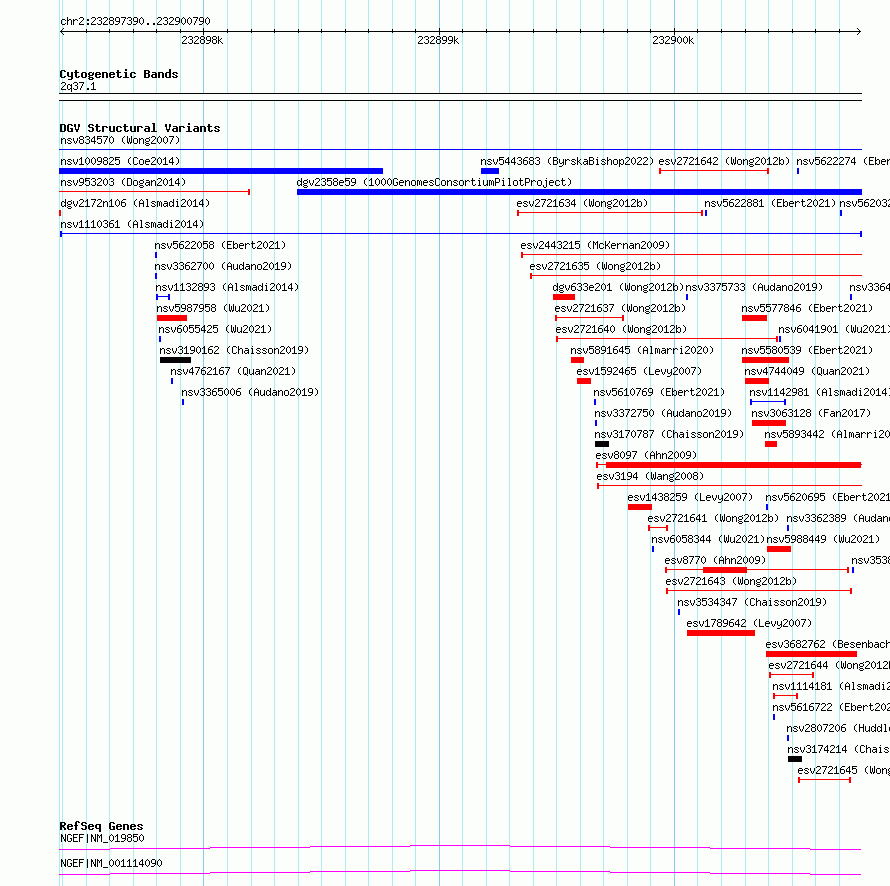Open esv3194 (Wang2008) variant label

[650, 476]
